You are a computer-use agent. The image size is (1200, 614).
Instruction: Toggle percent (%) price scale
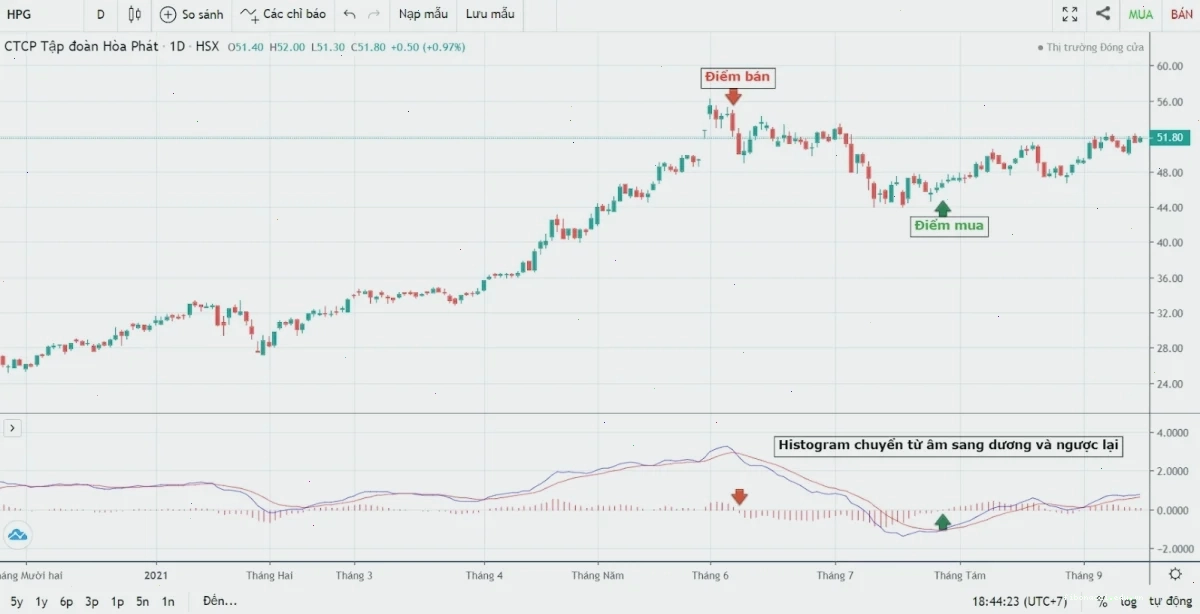coord(1101,601)
